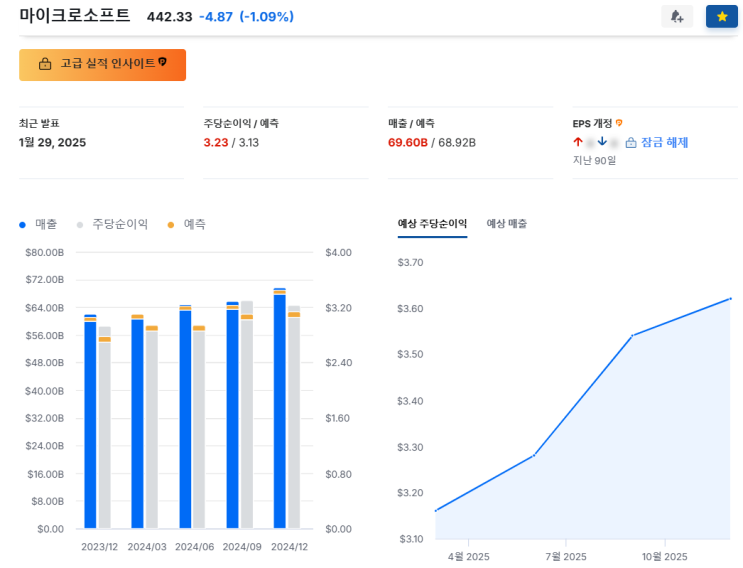Click the -4.87 (-1.09%) price change

click(246, 17)
